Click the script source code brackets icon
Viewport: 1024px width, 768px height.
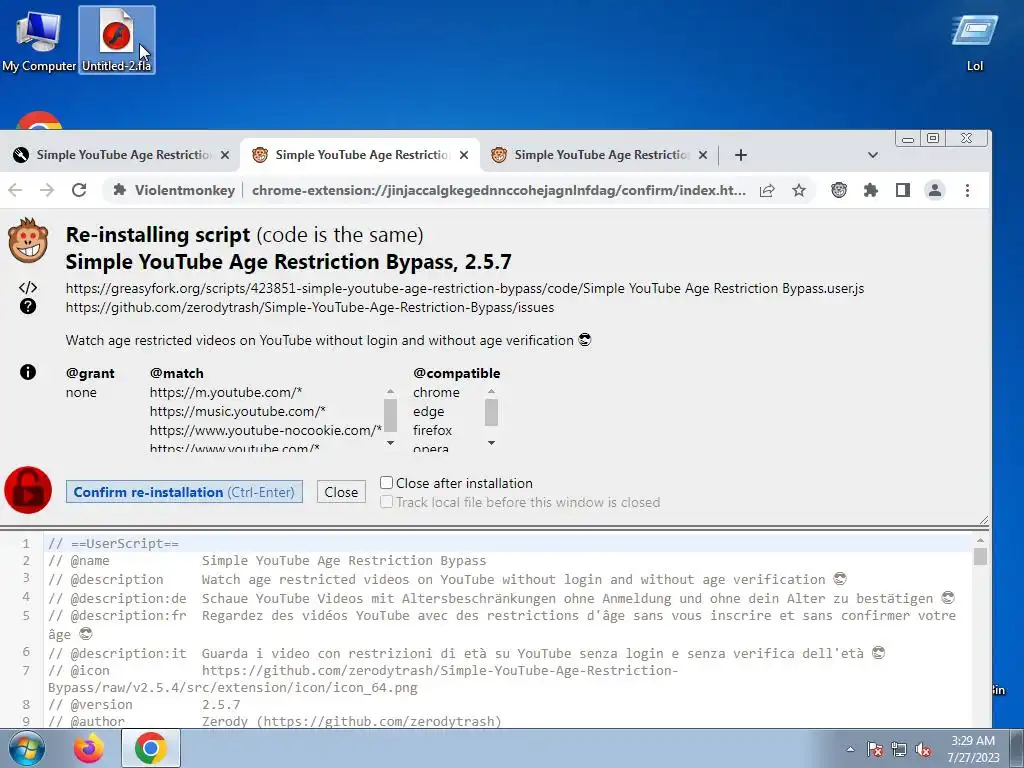coord(28,287)
